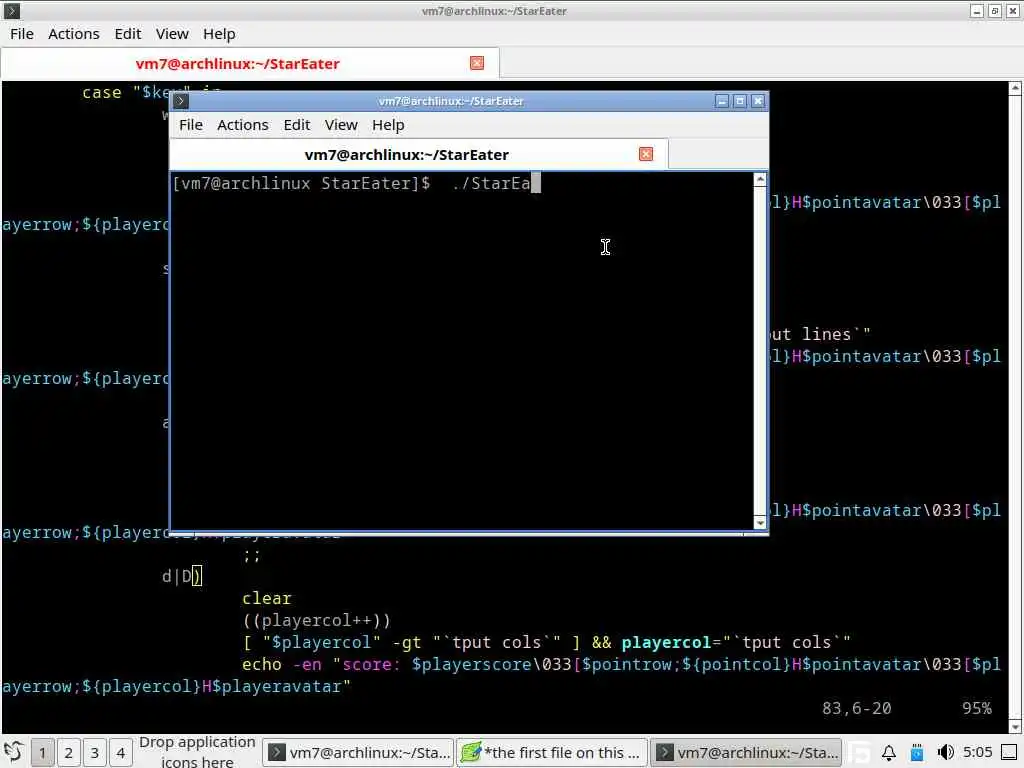Open Actions menu in background terminal window
The width and height of the screenshot is (1024, 768).
[x=74, y=34]
